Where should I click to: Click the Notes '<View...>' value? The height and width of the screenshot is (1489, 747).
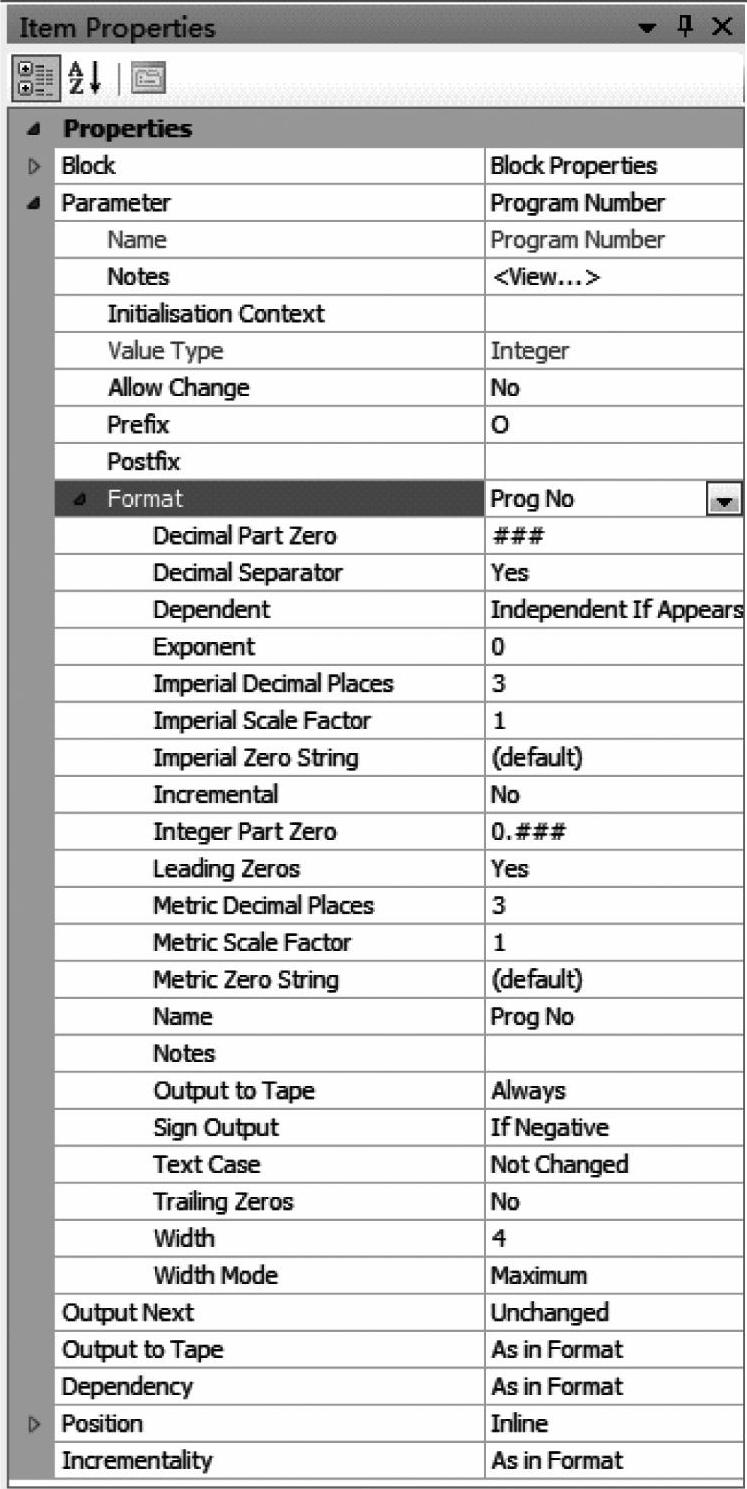546,277
